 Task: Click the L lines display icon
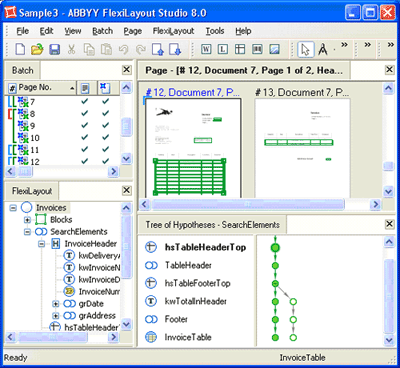(223, 49)
